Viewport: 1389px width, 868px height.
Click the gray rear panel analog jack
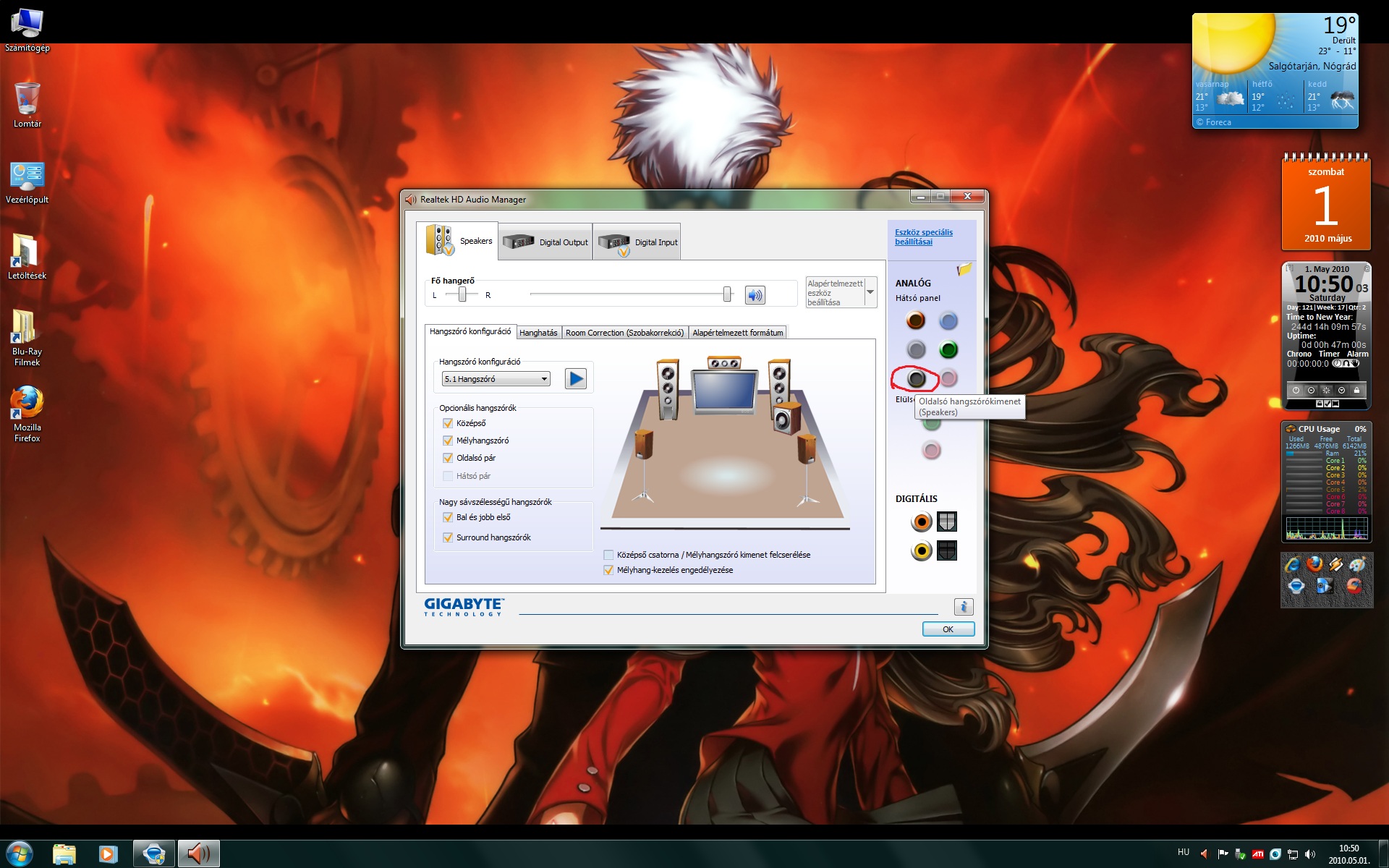(x=916, y=349)
